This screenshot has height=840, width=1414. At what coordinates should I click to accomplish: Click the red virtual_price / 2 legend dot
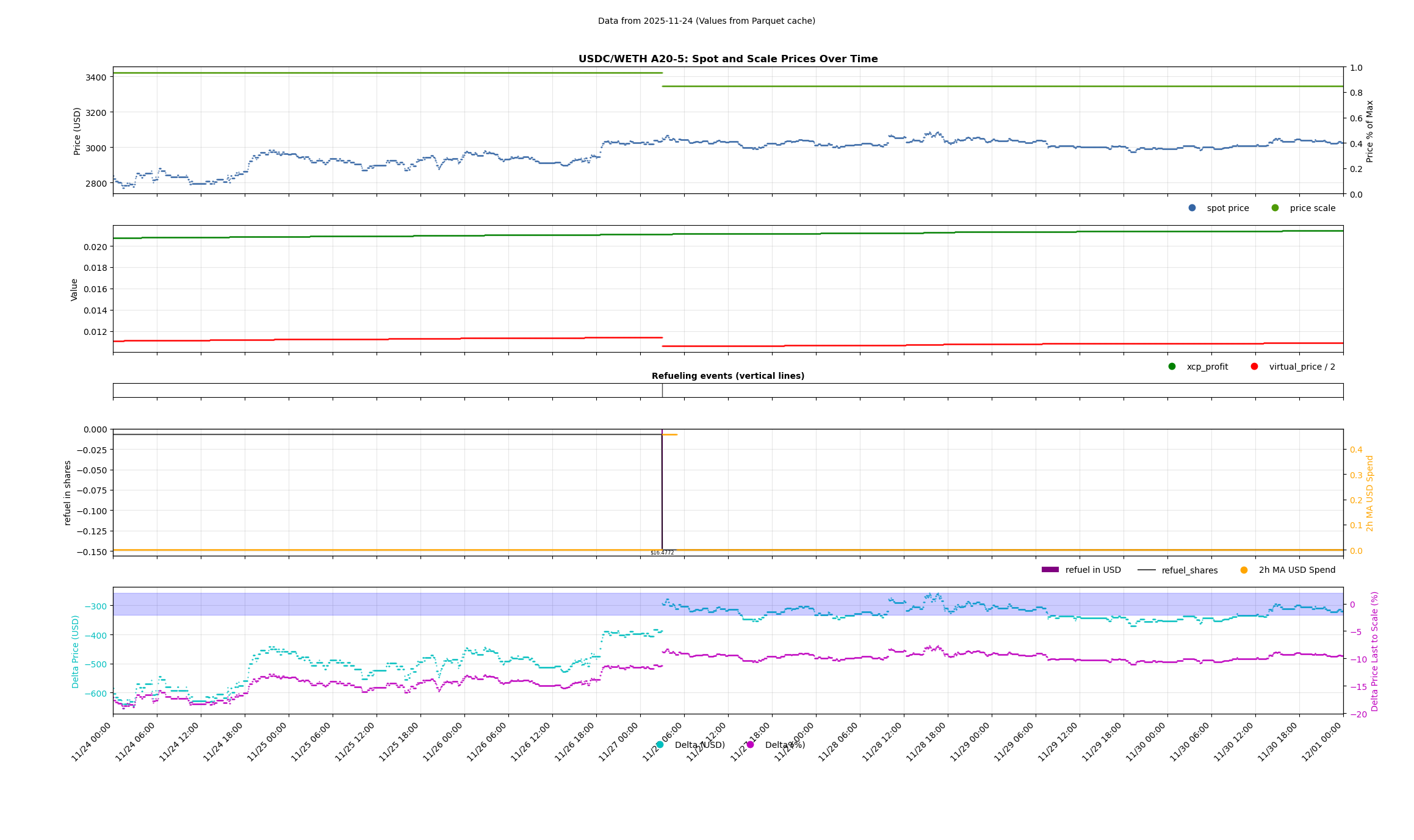pos(1254,367)
